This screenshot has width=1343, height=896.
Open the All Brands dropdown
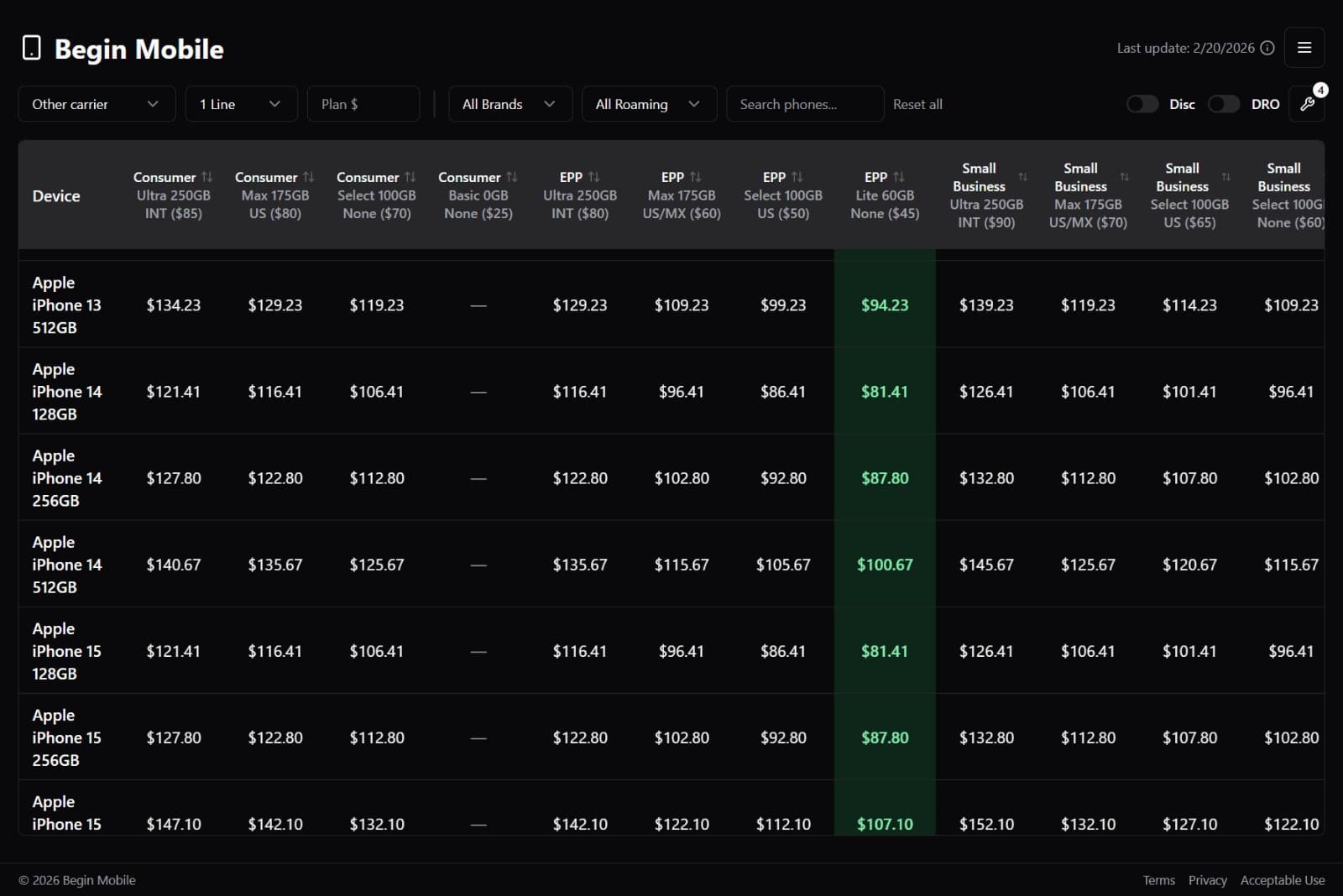[x=510, y=104]
